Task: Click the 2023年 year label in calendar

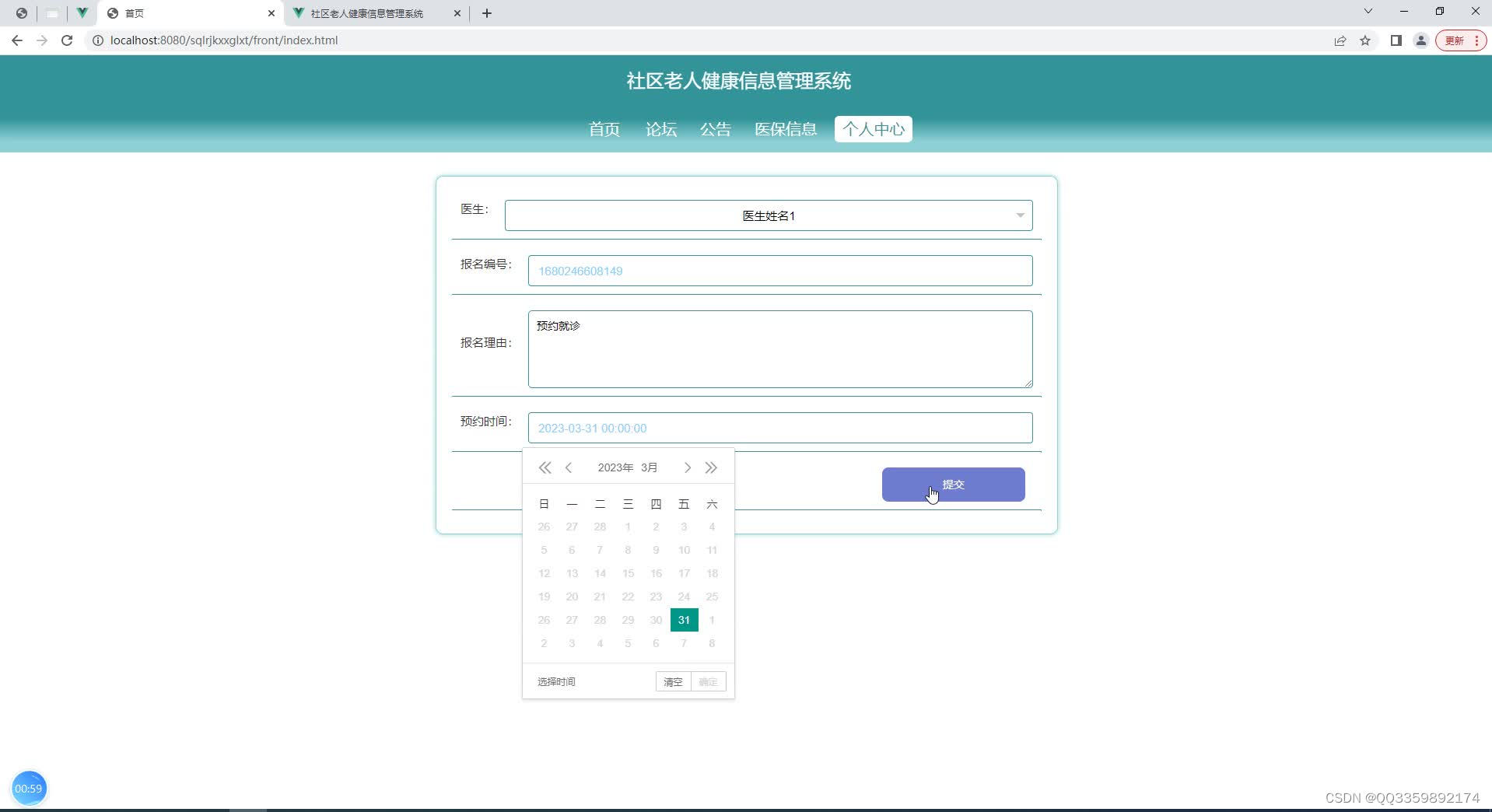Action: 615,467
